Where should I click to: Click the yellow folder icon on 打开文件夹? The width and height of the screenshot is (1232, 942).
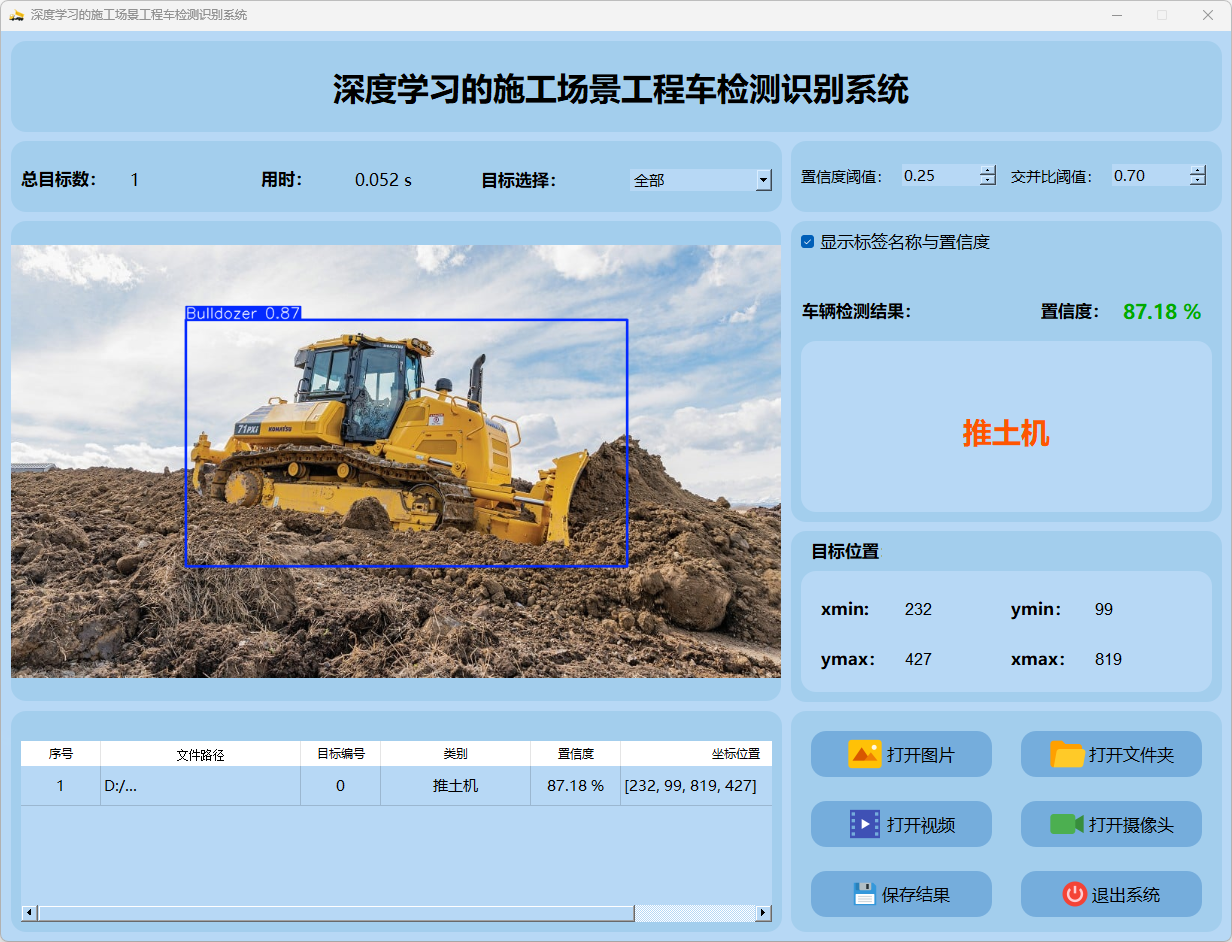[x=1067, y=754]
